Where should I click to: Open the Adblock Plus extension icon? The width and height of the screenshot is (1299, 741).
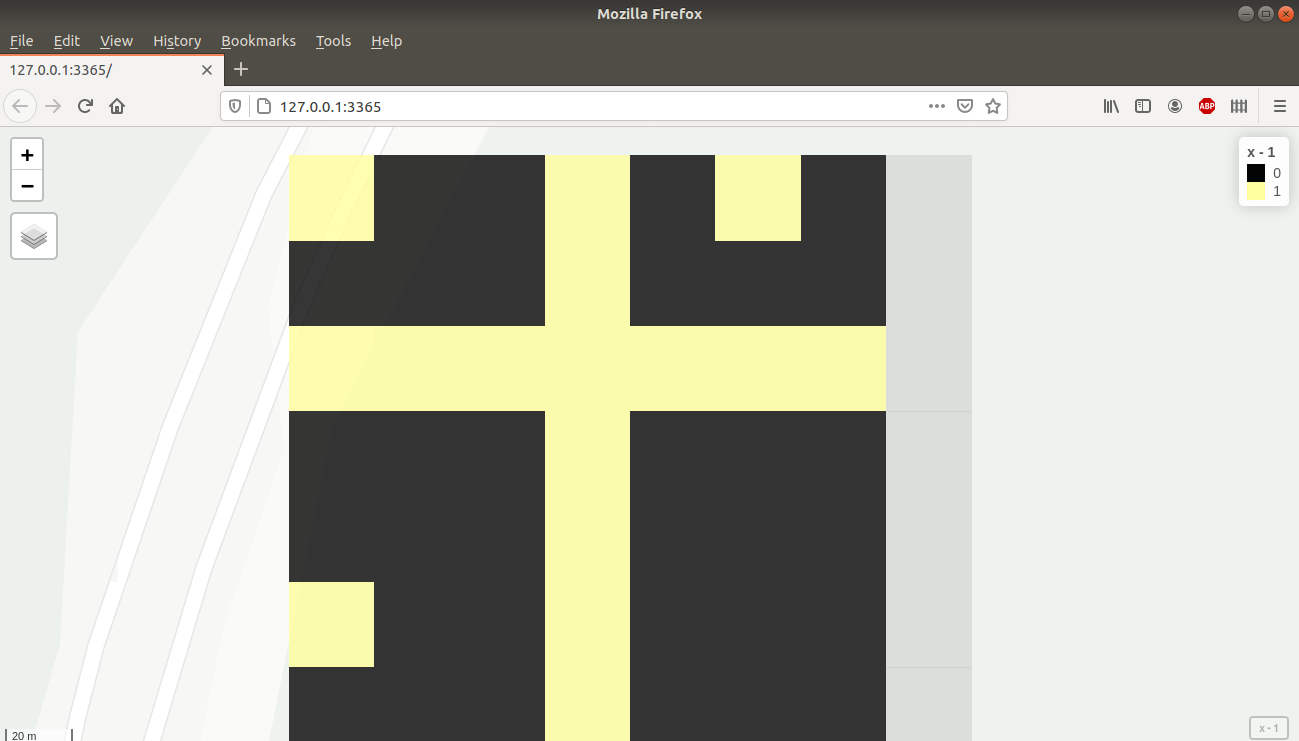pos(1207,105)
